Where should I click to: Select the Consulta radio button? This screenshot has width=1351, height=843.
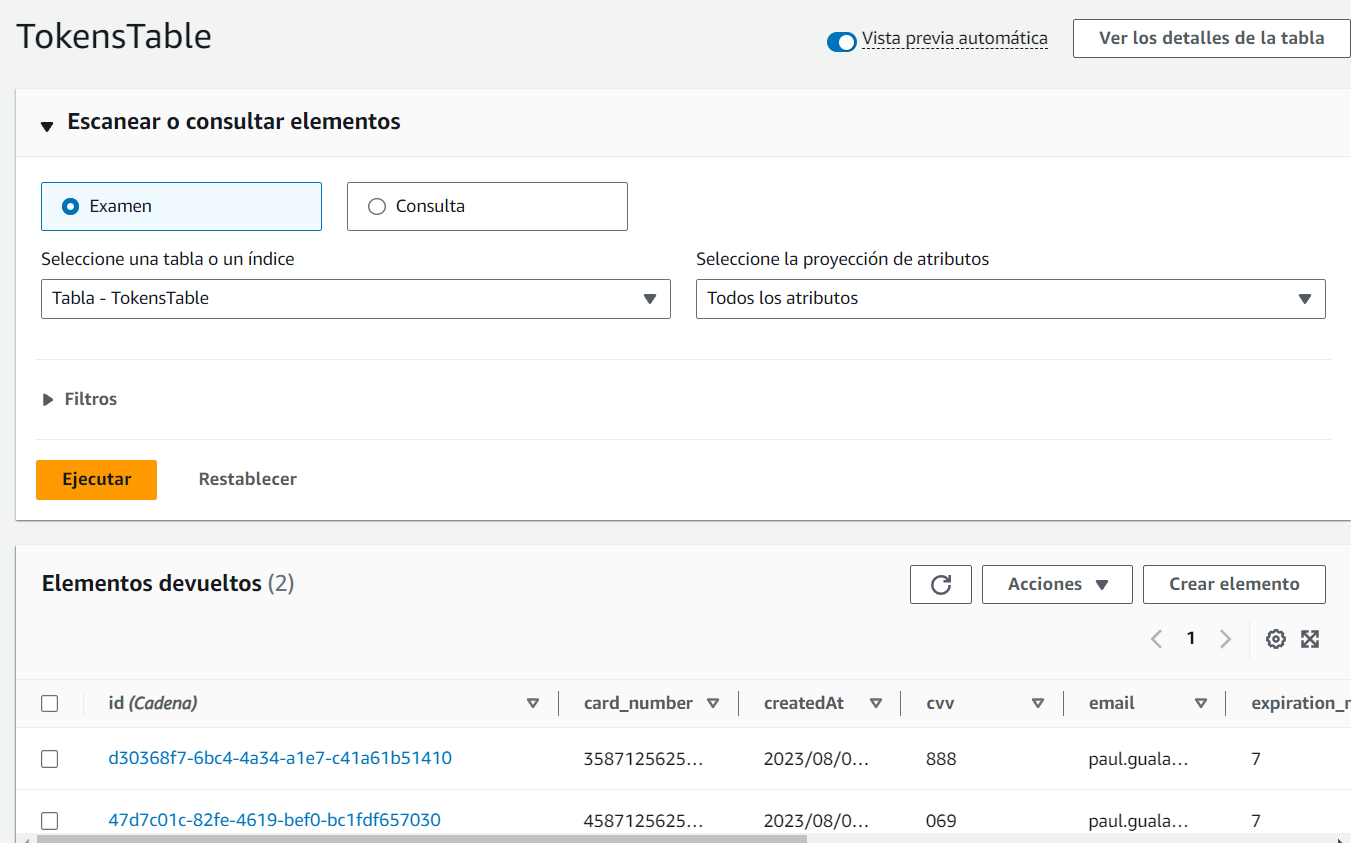click(x=376, y=206)
